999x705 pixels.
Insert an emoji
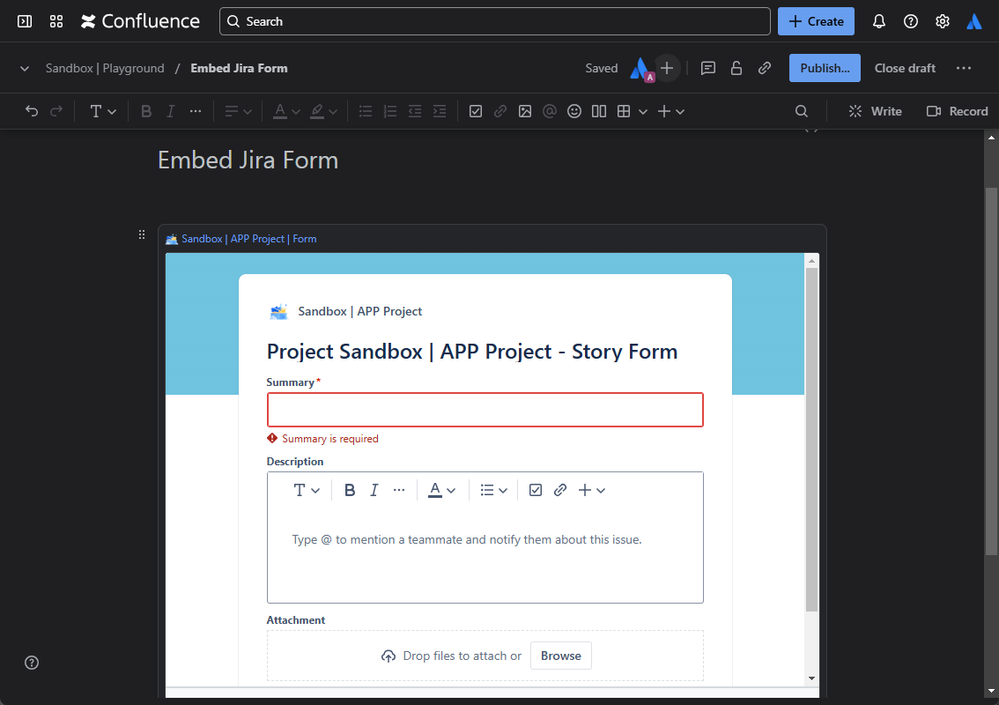[x=574, y=111]
